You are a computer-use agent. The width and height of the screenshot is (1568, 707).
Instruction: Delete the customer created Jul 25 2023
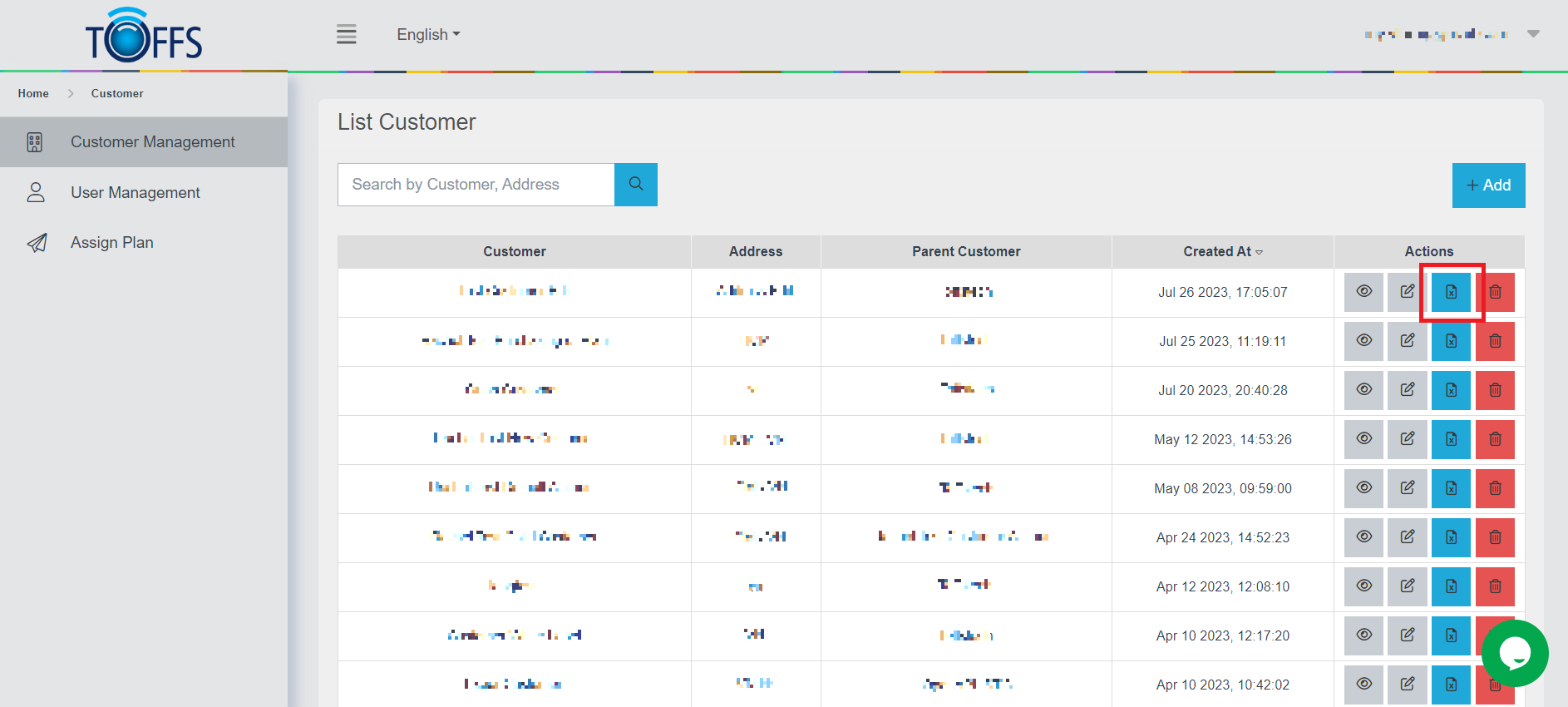[1495, 341]
